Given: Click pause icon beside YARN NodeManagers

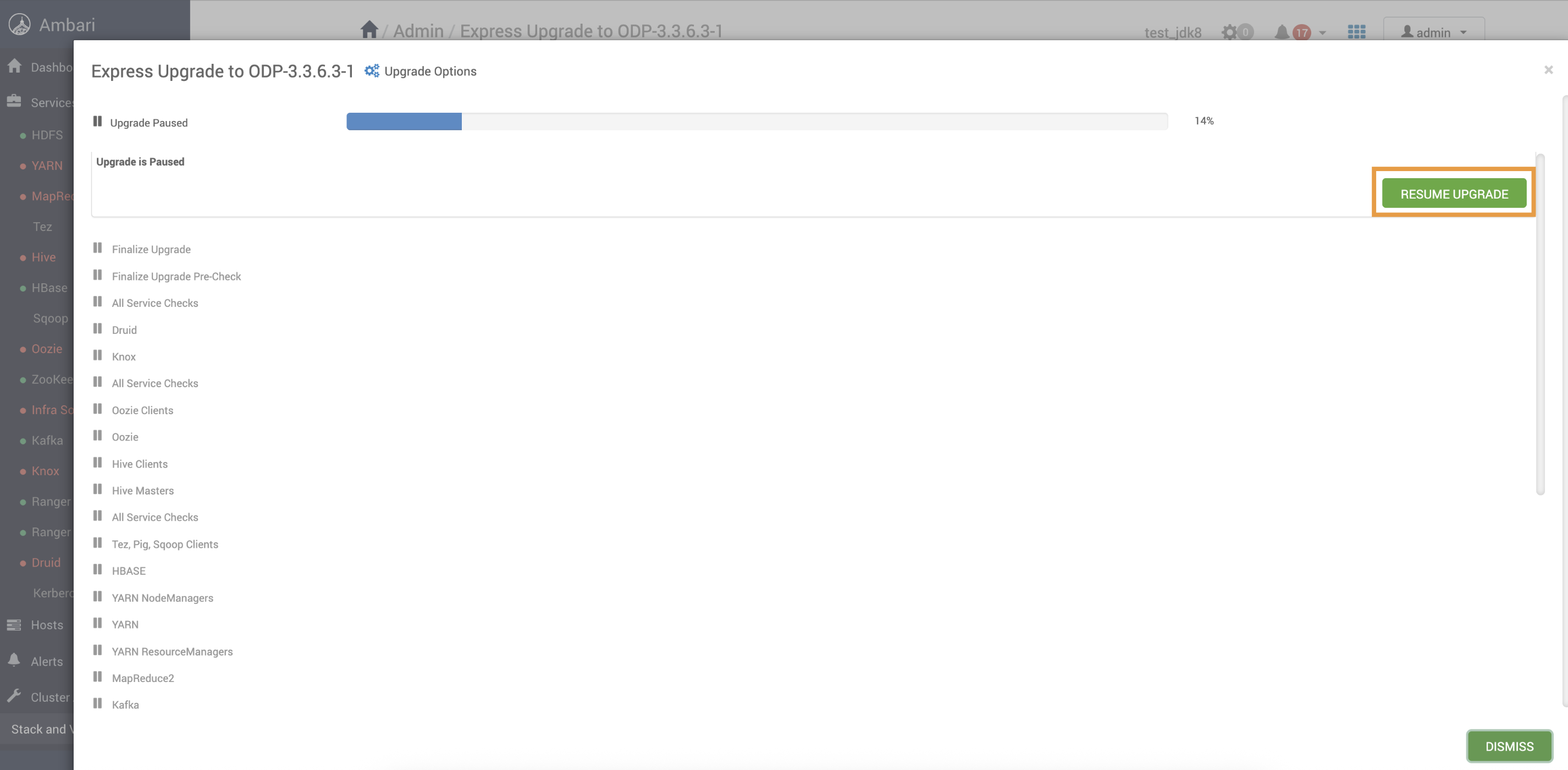Looking at the screenshot, I should (x=97, y=596).
